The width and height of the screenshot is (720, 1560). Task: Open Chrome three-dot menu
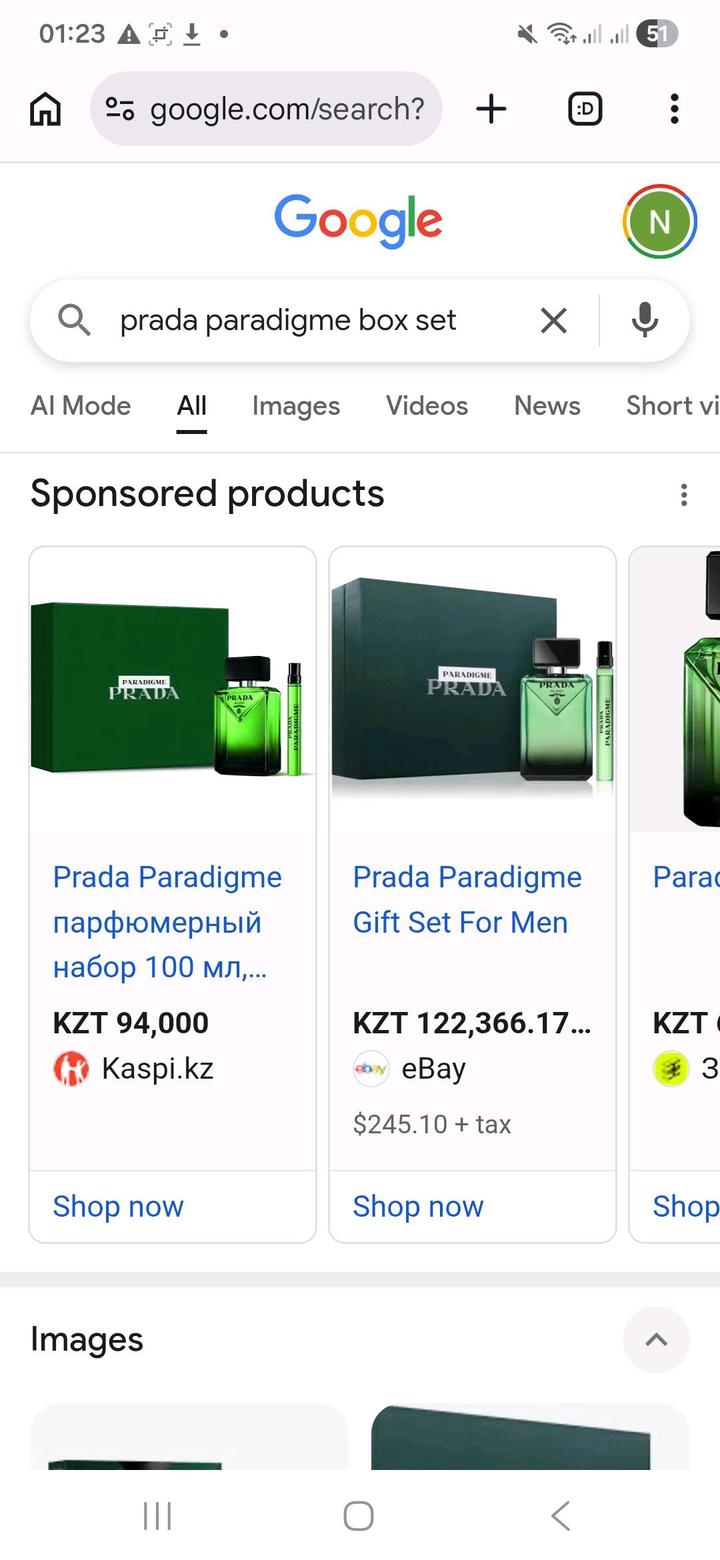pyautogui.click(x=675, y=109)
